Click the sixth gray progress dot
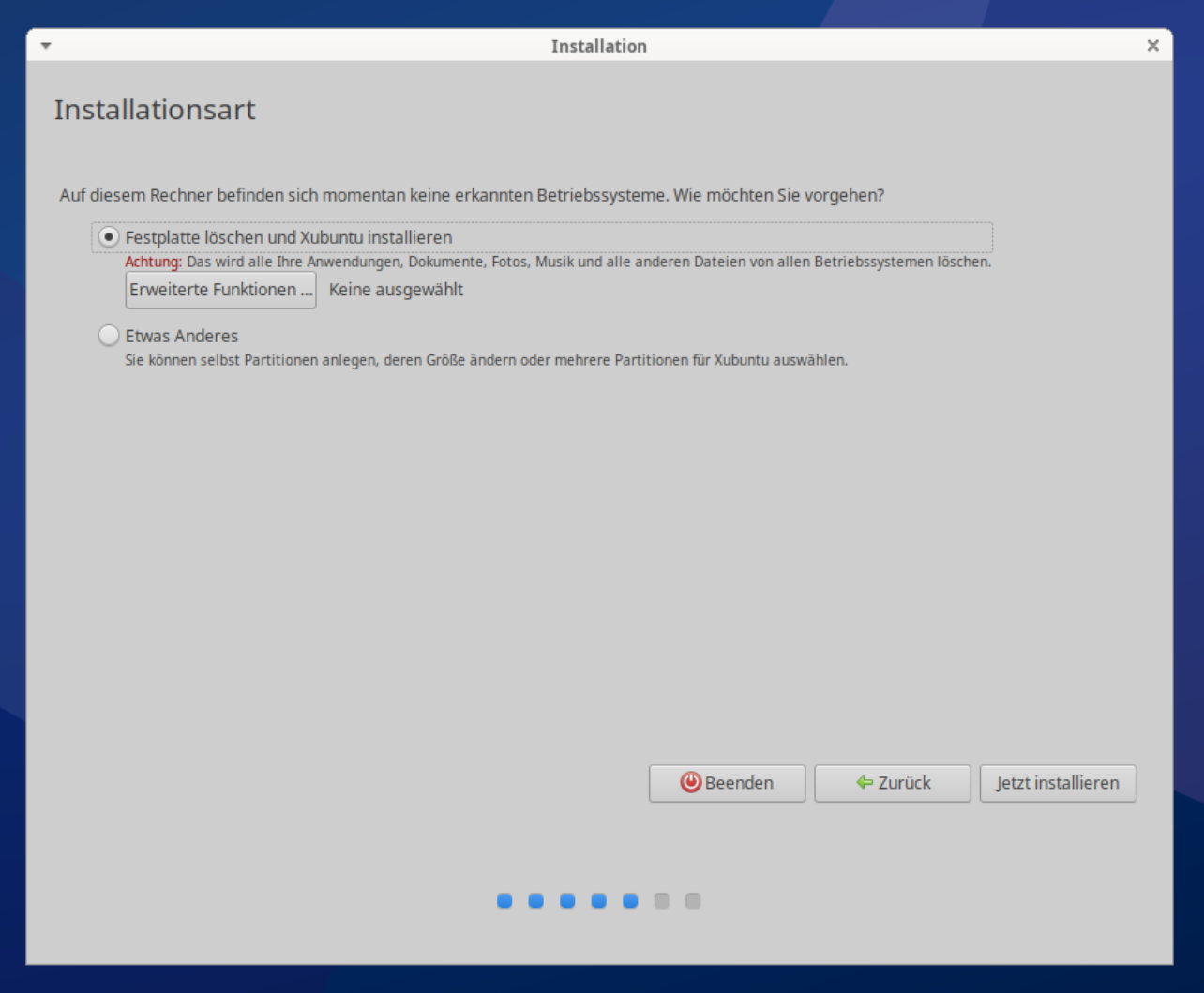 (x=662, y=901)
